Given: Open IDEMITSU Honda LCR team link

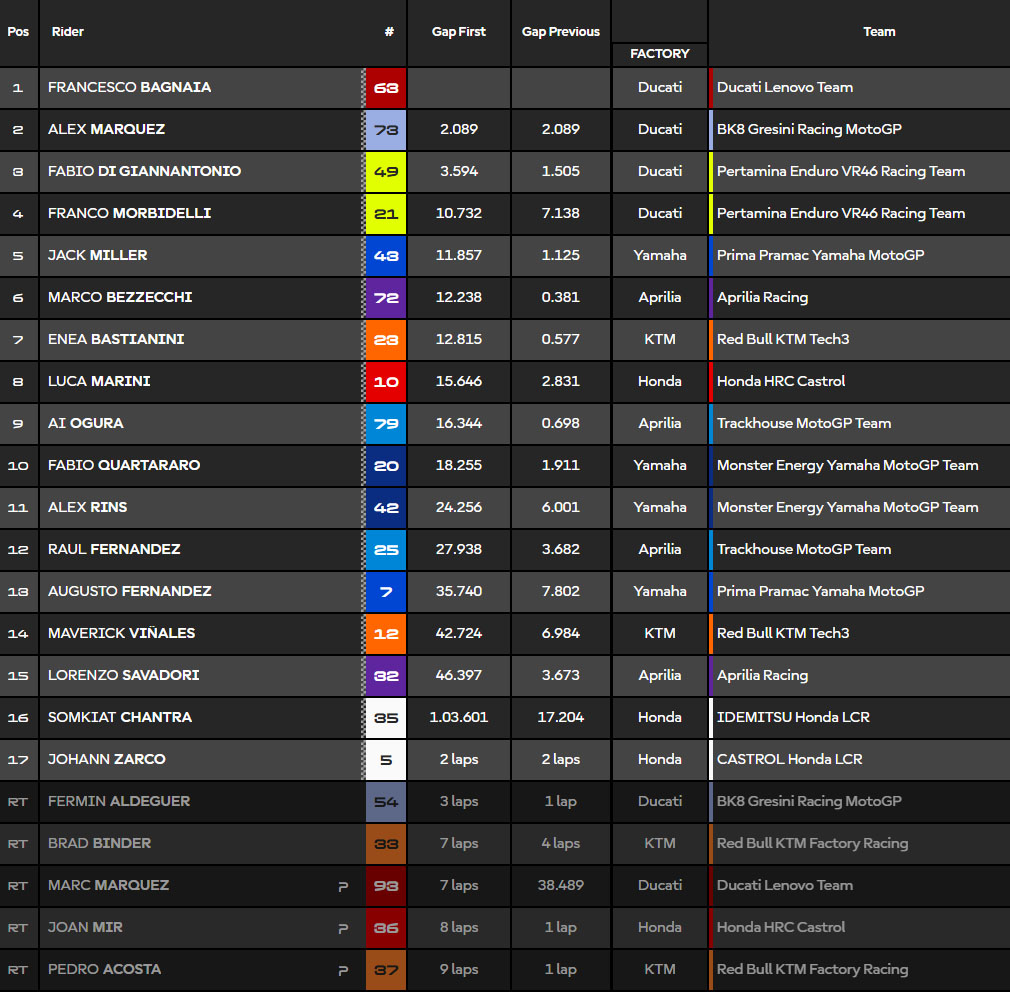Looking at the screenshot, I should click(793, 718).
